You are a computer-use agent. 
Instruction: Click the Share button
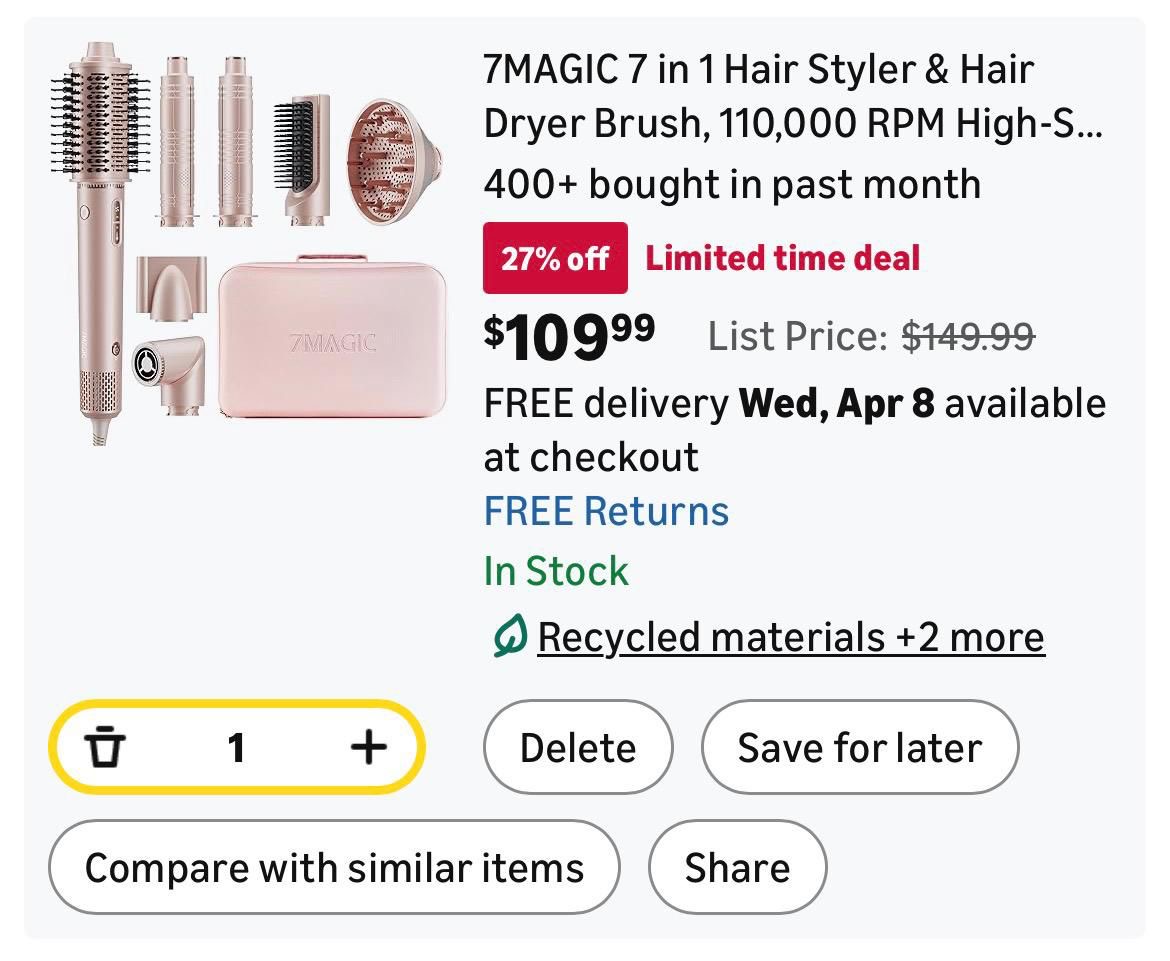(x=737, y=867)
